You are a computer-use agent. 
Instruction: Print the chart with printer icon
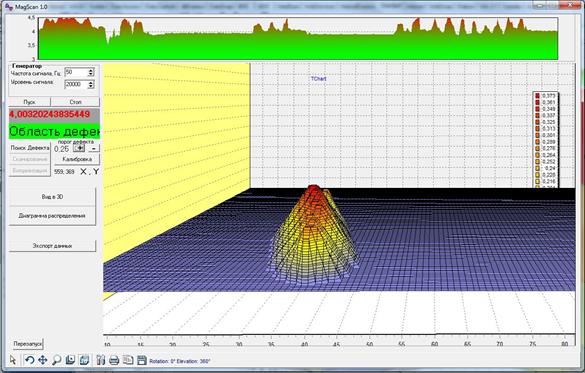pyautogui.click(x=114, y=360)
